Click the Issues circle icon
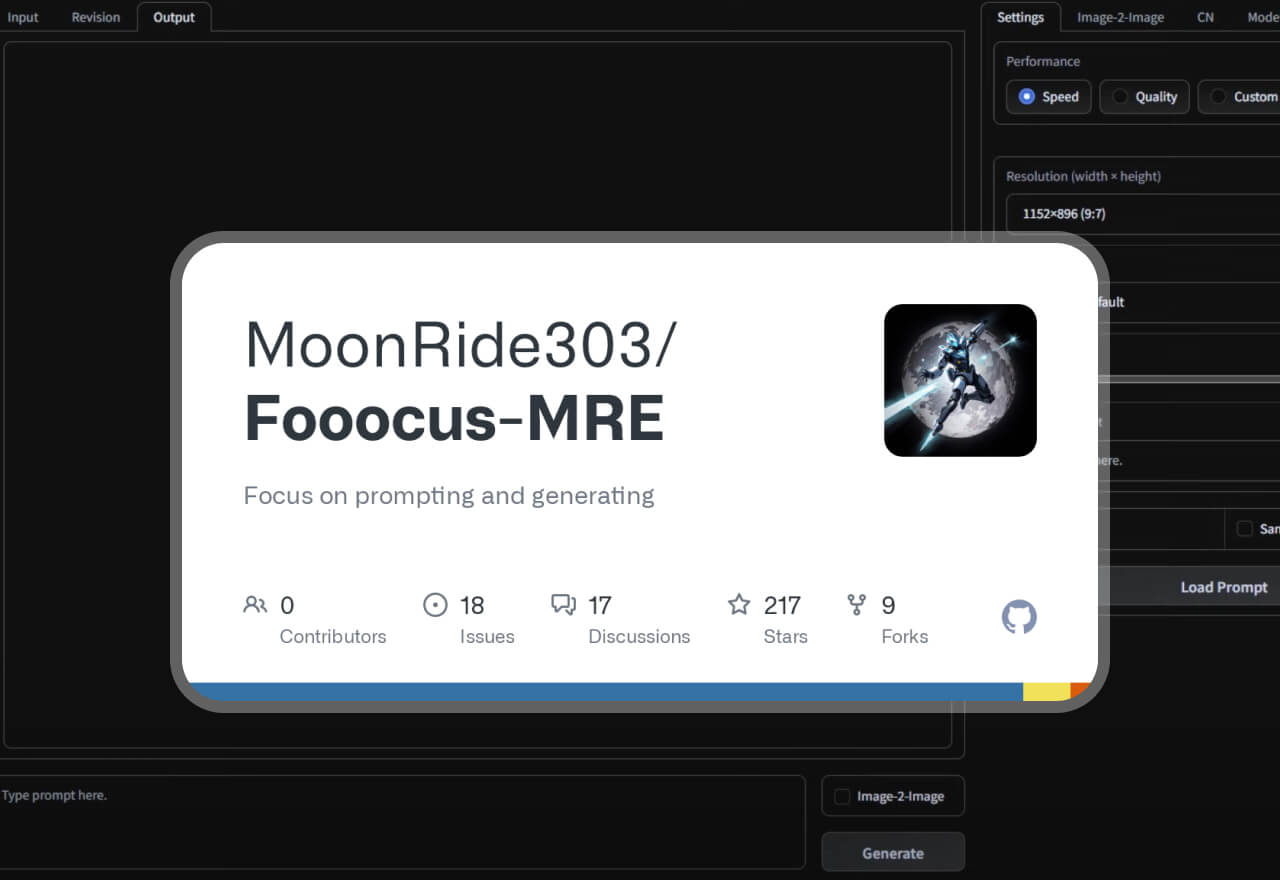The width and height of the screenshot is (1280, 880). tap(435, 605)
